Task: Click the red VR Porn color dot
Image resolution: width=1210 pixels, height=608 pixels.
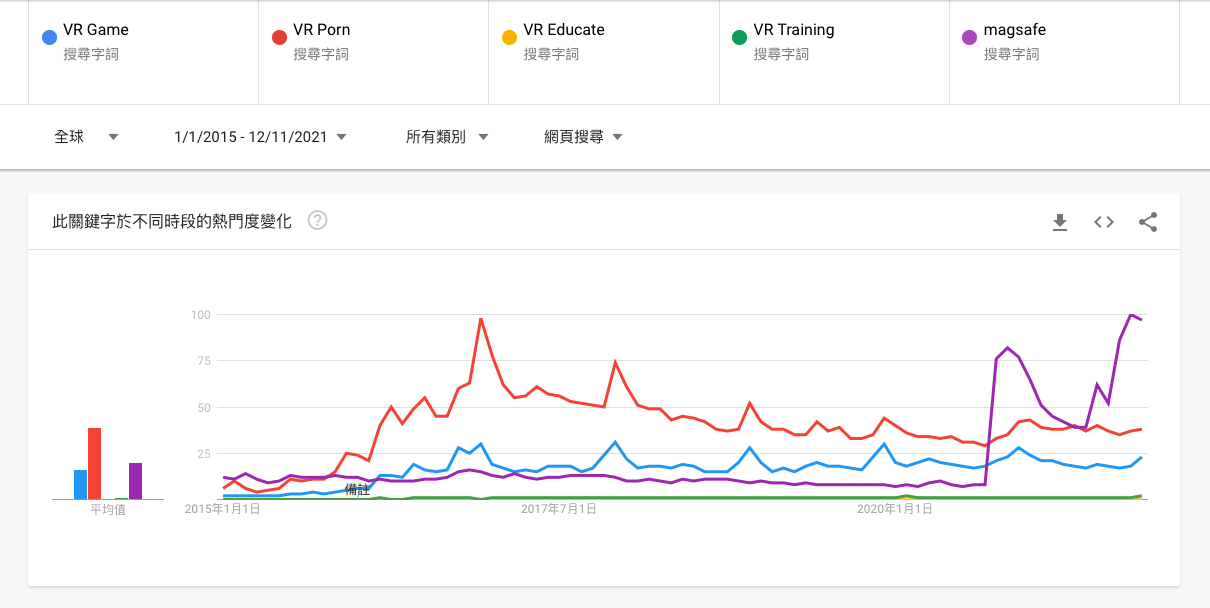Action: [279, 38]
